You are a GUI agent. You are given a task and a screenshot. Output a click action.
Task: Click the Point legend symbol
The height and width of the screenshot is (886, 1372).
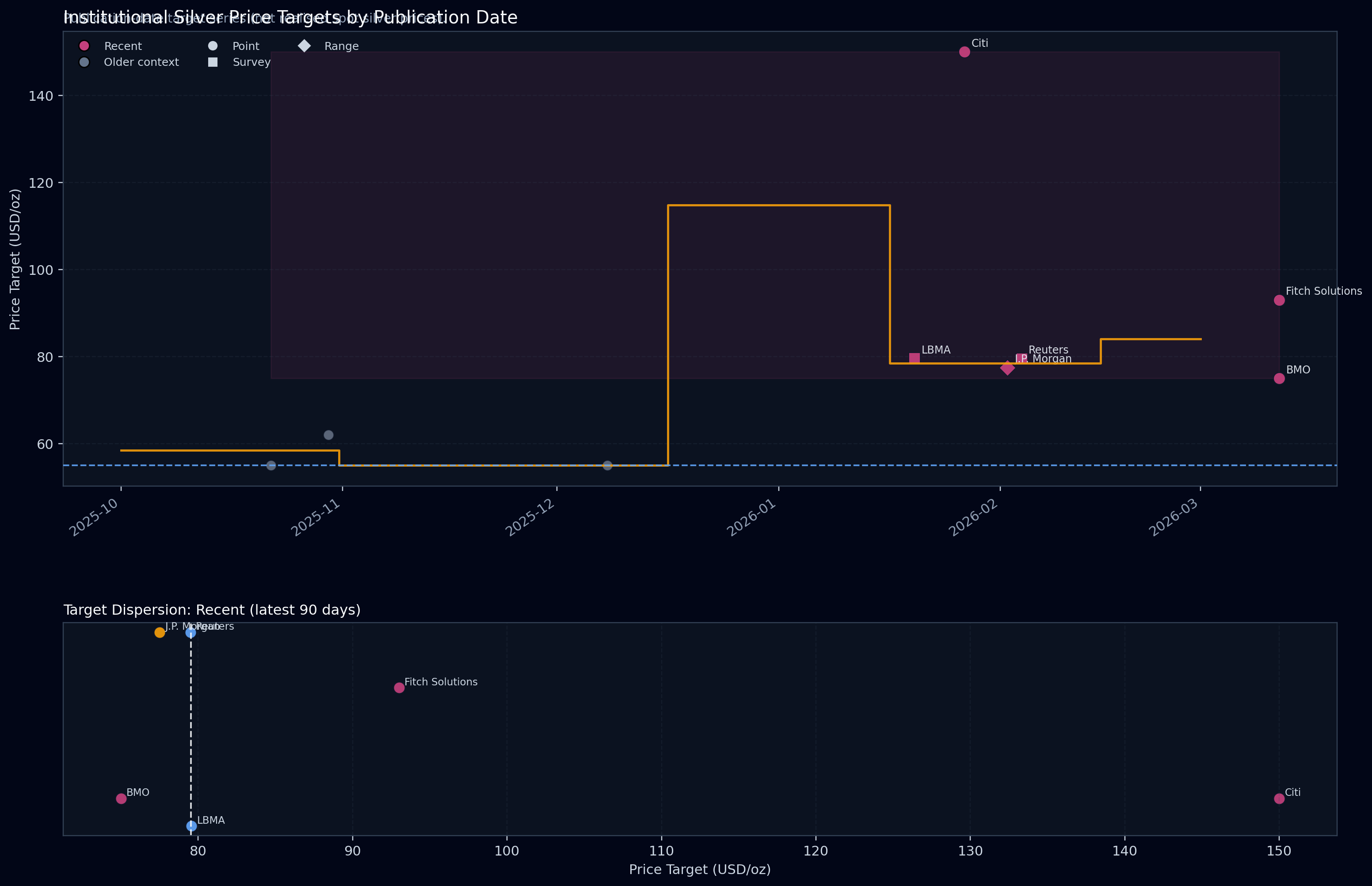[x=213, y=46]
